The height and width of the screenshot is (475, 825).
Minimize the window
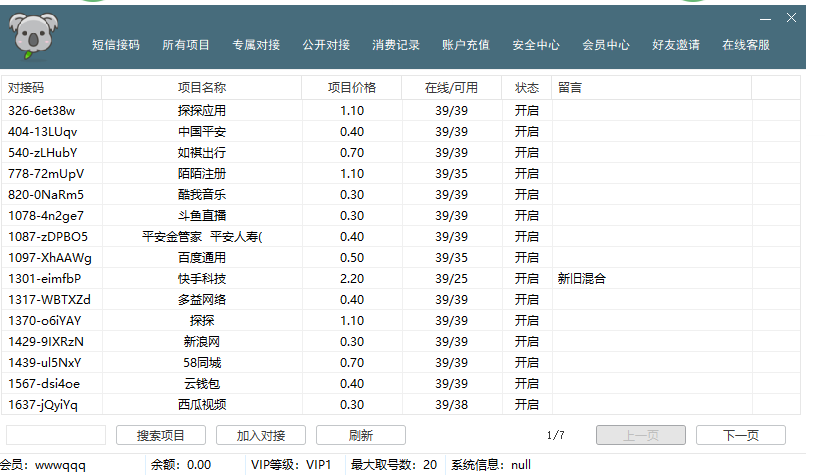(x=765, y=18)
